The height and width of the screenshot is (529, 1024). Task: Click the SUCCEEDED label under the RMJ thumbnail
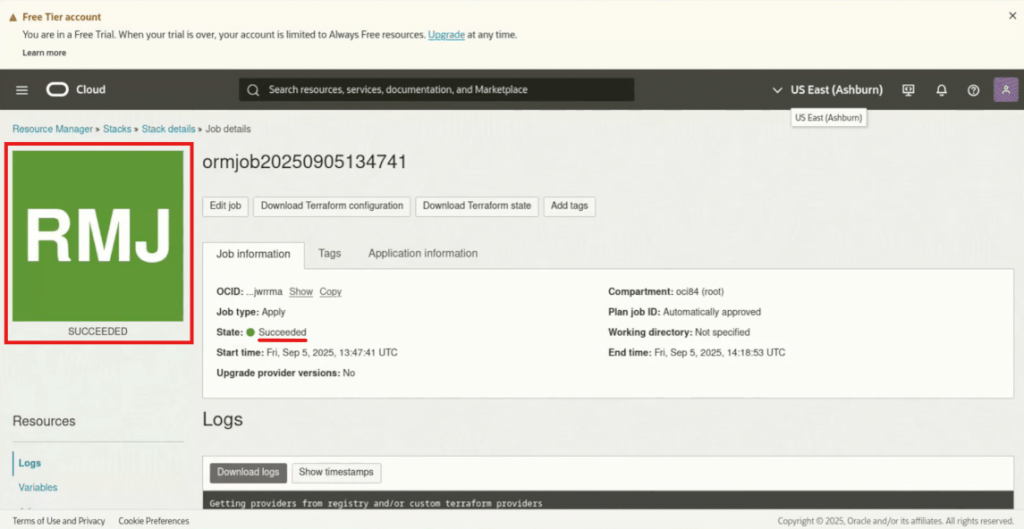[98, 332]
